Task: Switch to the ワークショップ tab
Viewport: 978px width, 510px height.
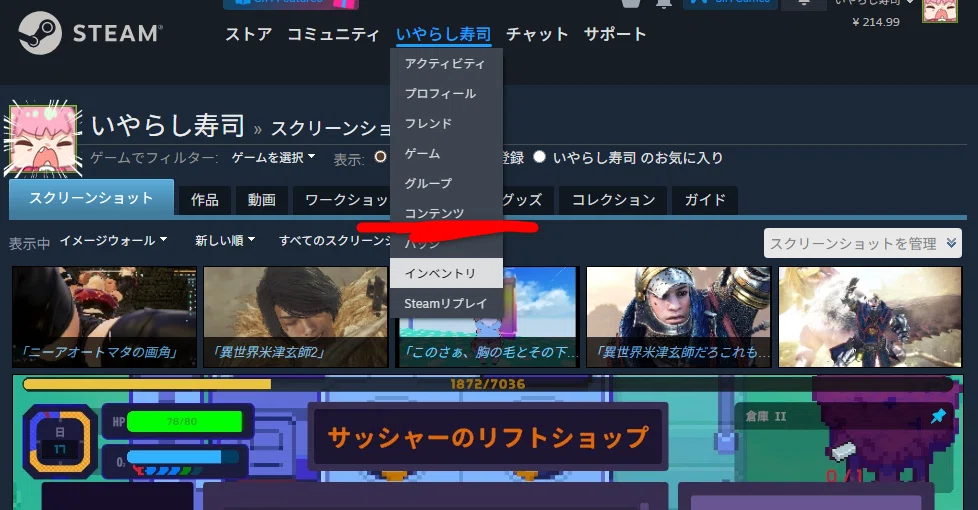Action: (x=342, y=200)
